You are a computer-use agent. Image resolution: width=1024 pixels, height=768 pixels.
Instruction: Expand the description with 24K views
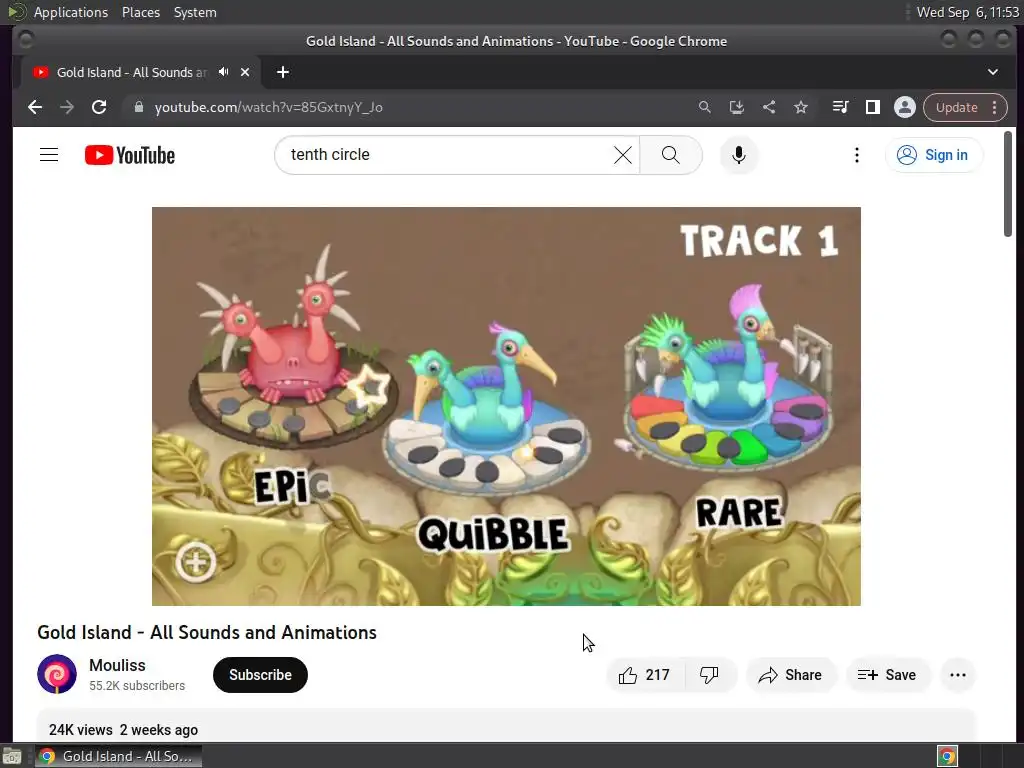[x=506, y=726]
